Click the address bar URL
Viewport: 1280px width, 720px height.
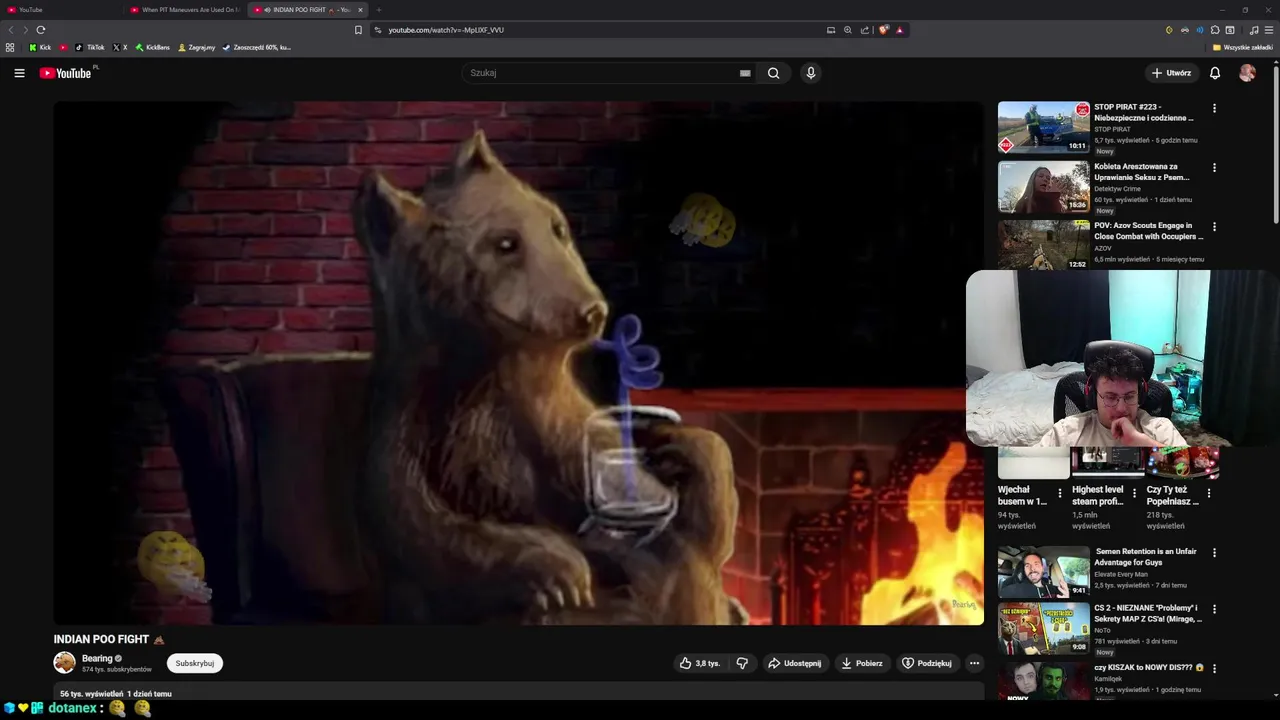(x=445, y=30)
